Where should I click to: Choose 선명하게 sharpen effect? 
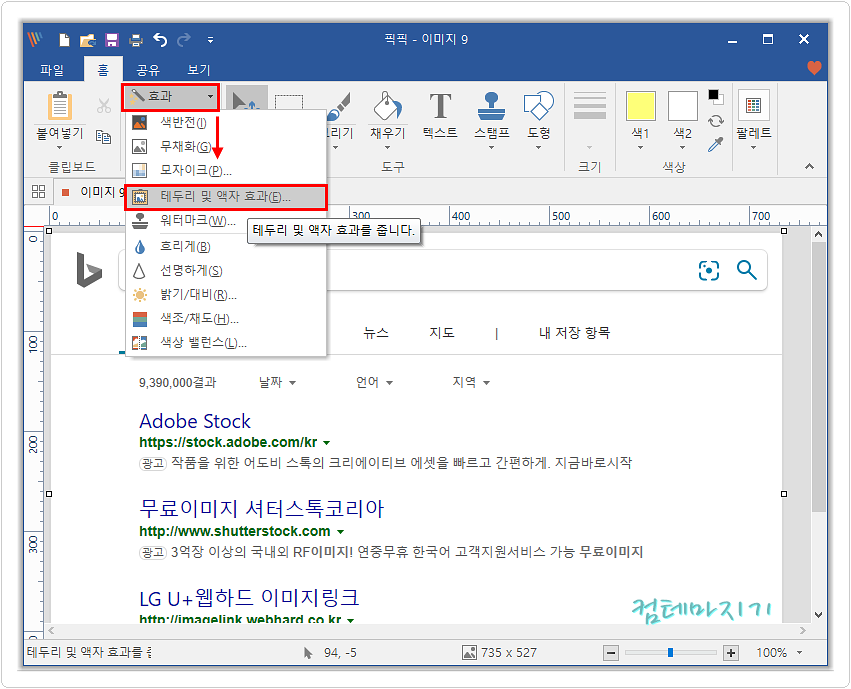225,271
